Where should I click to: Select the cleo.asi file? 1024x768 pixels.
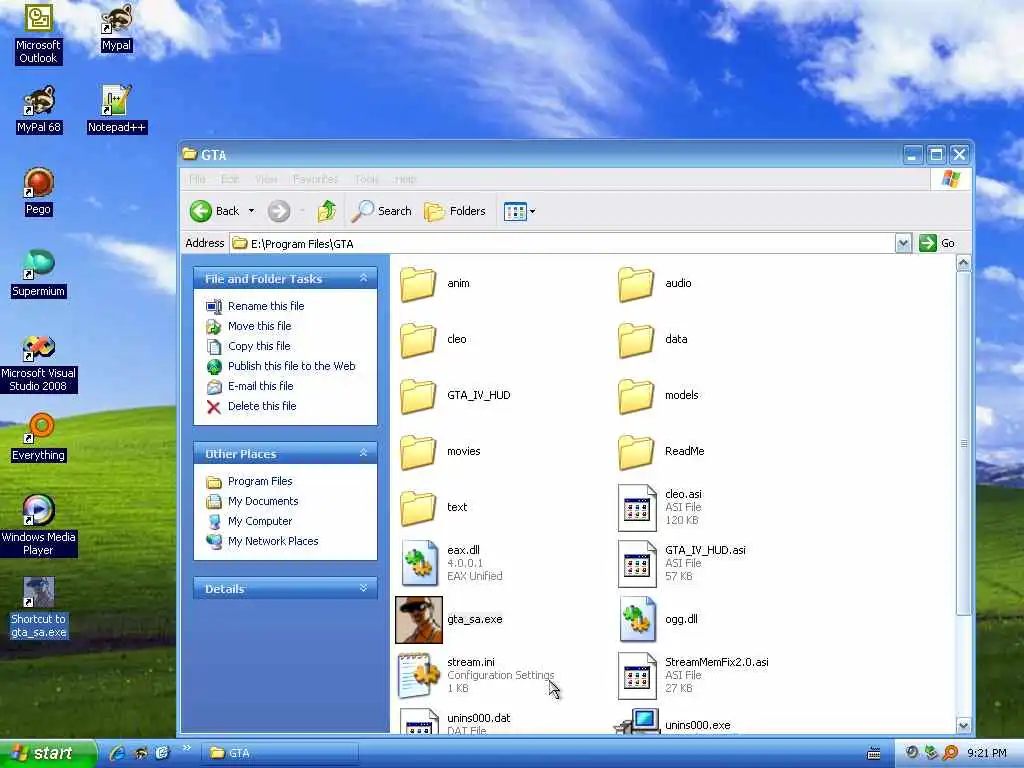[x=660, y=507]
